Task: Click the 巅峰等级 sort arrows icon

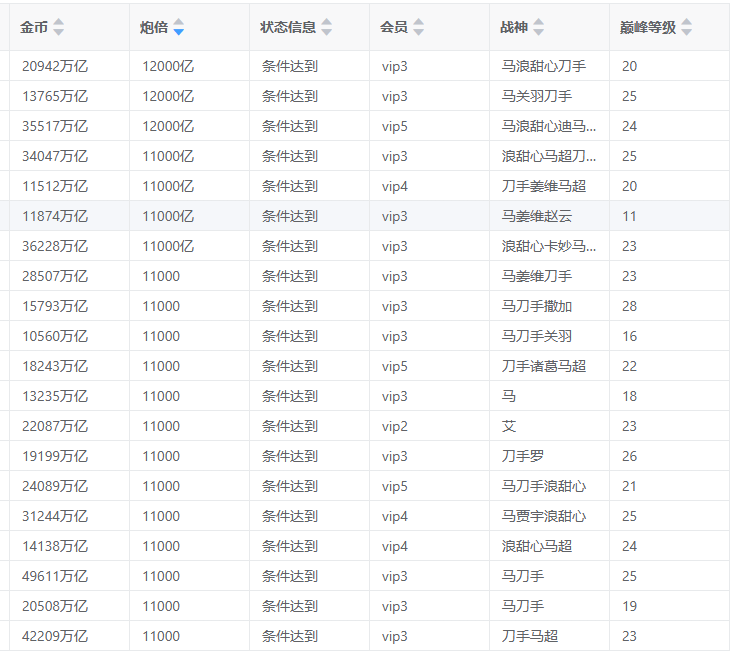Action: (686, 27)
